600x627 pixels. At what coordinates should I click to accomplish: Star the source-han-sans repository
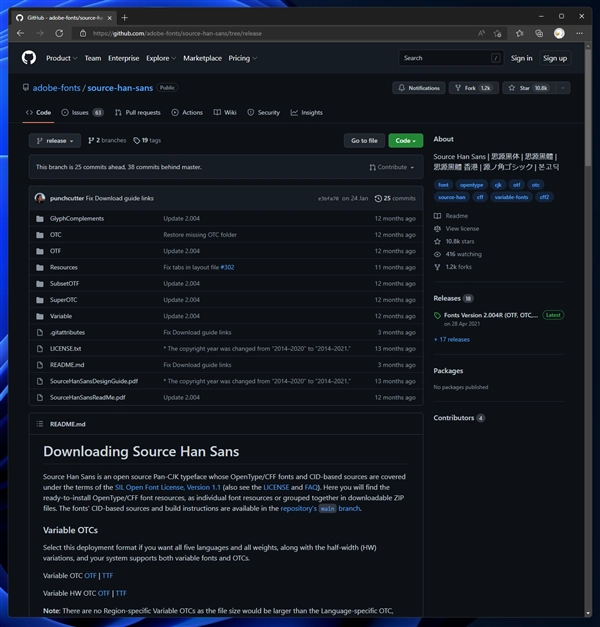[528, 88]
